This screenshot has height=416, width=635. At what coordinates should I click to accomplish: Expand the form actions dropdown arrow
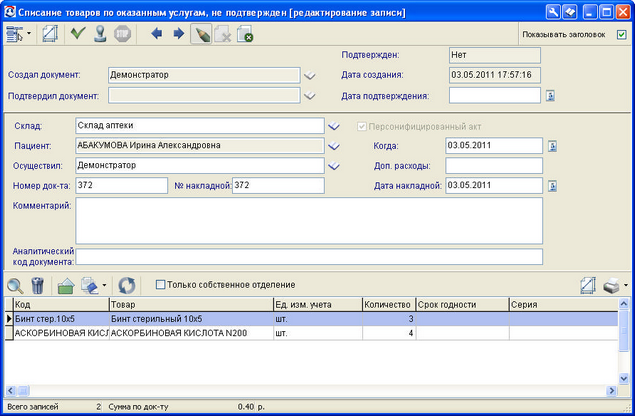pyautogui.click(x=29, y=33)
